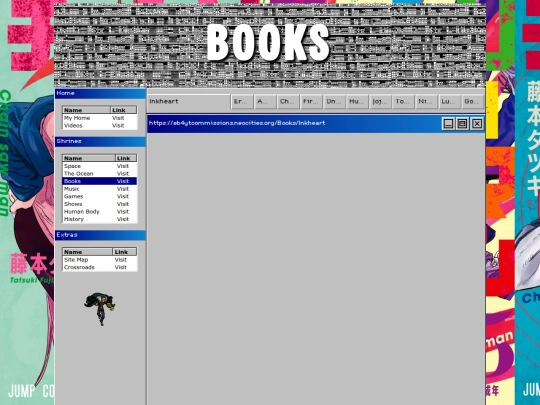Open the 'Fir...' tab
Viewport: 540px width, 405px height.
click(311, 102)
